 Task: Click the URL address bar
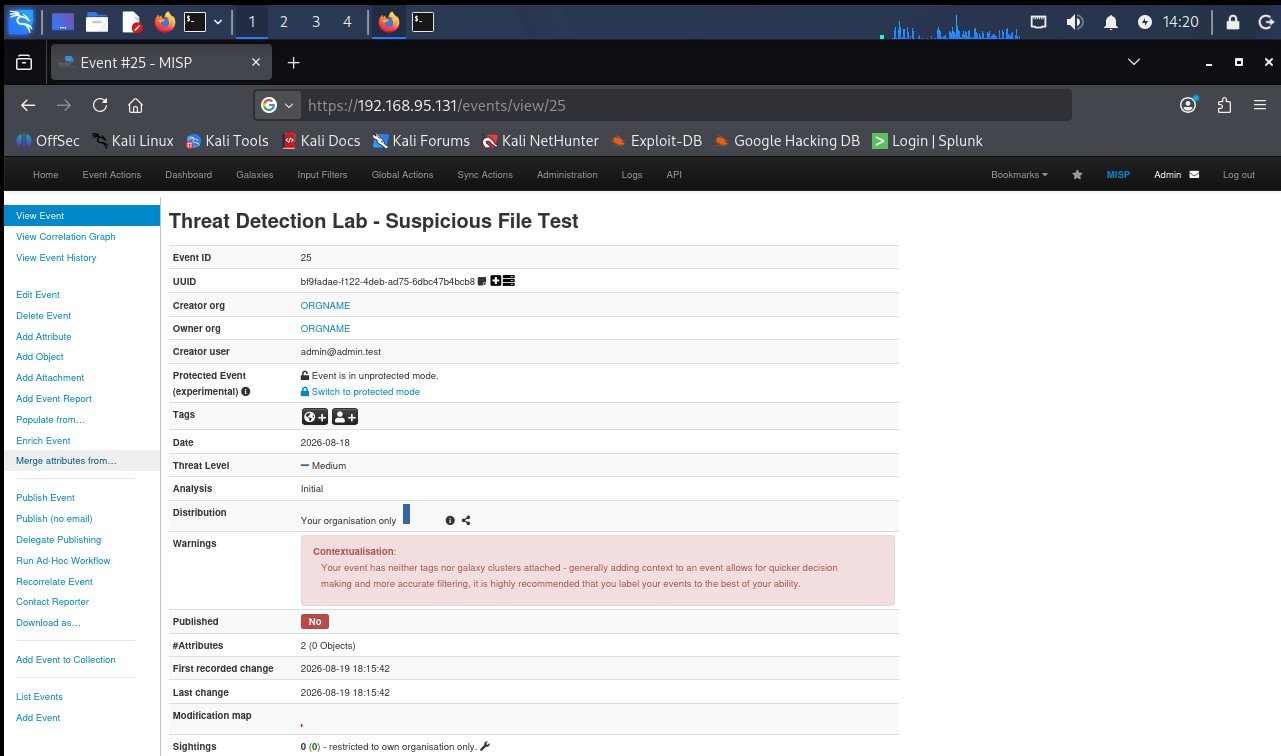tap(685, 105)
